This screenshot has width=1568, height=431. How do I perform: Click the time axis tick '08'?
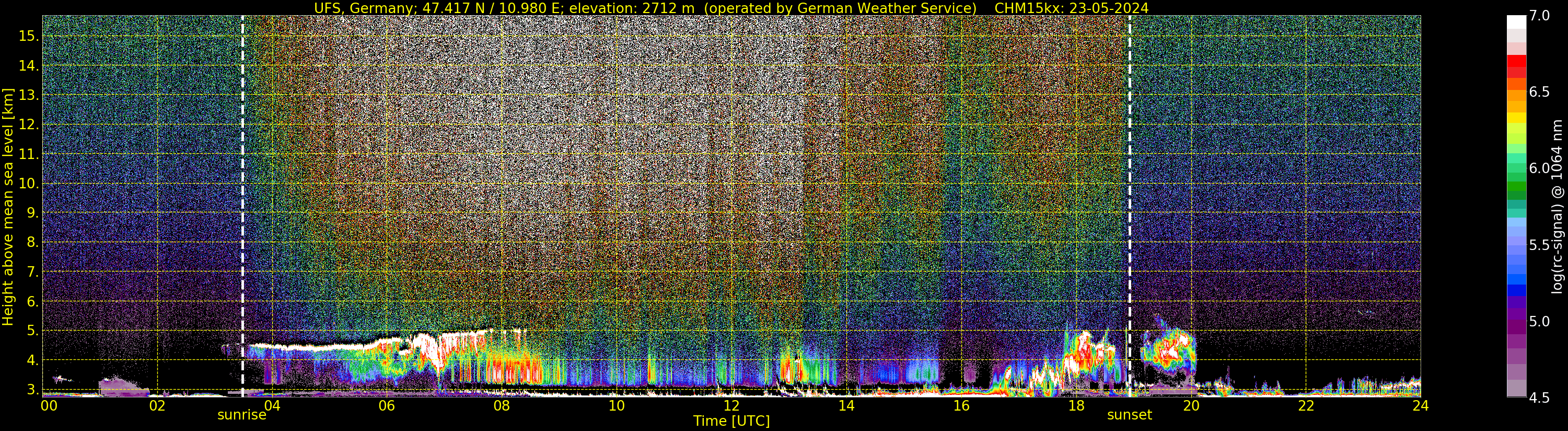(x=502, y=405)
